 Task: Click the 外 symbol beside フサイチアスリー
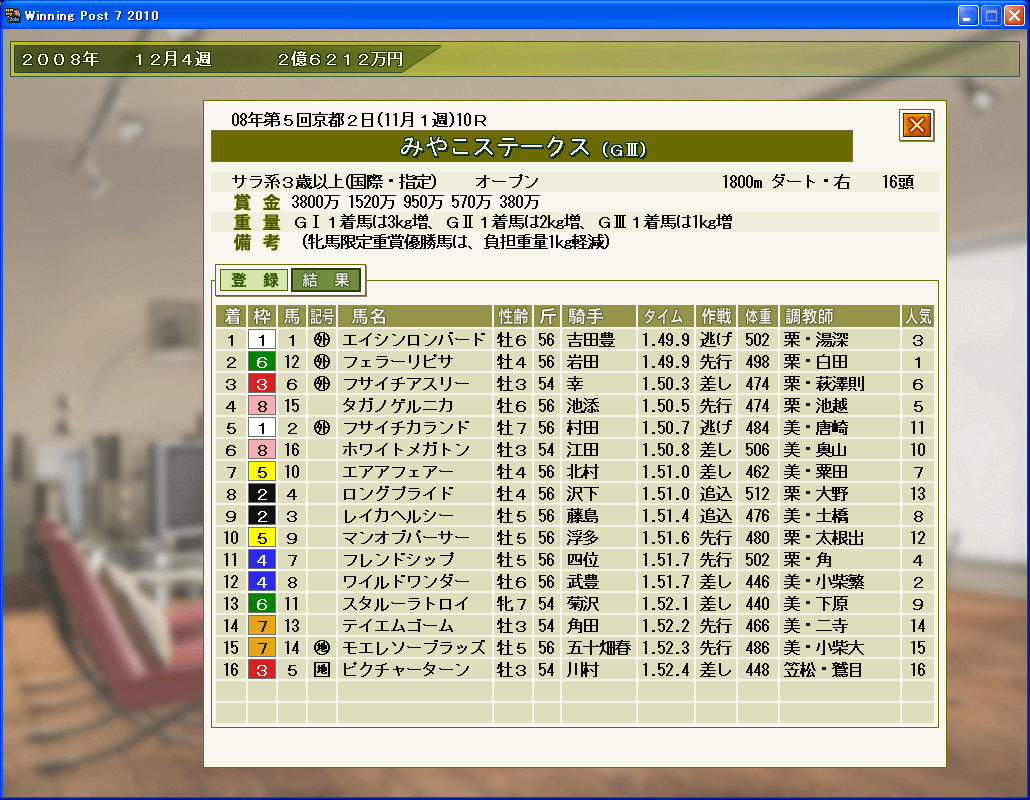(x=321, y=384)
